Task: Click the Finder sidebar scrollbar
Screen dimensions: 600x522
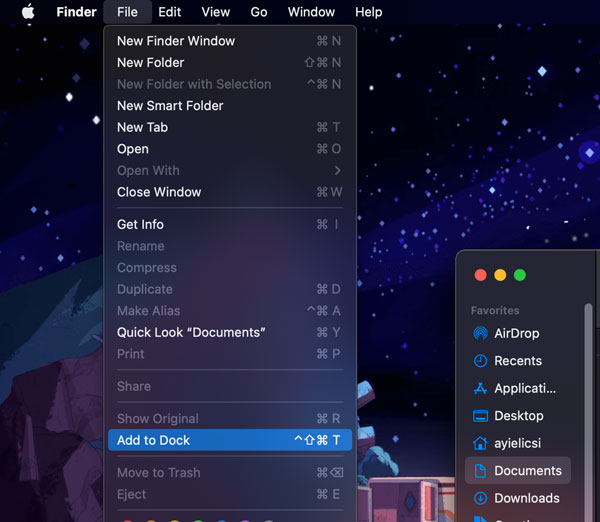Action: pos(588,412)
